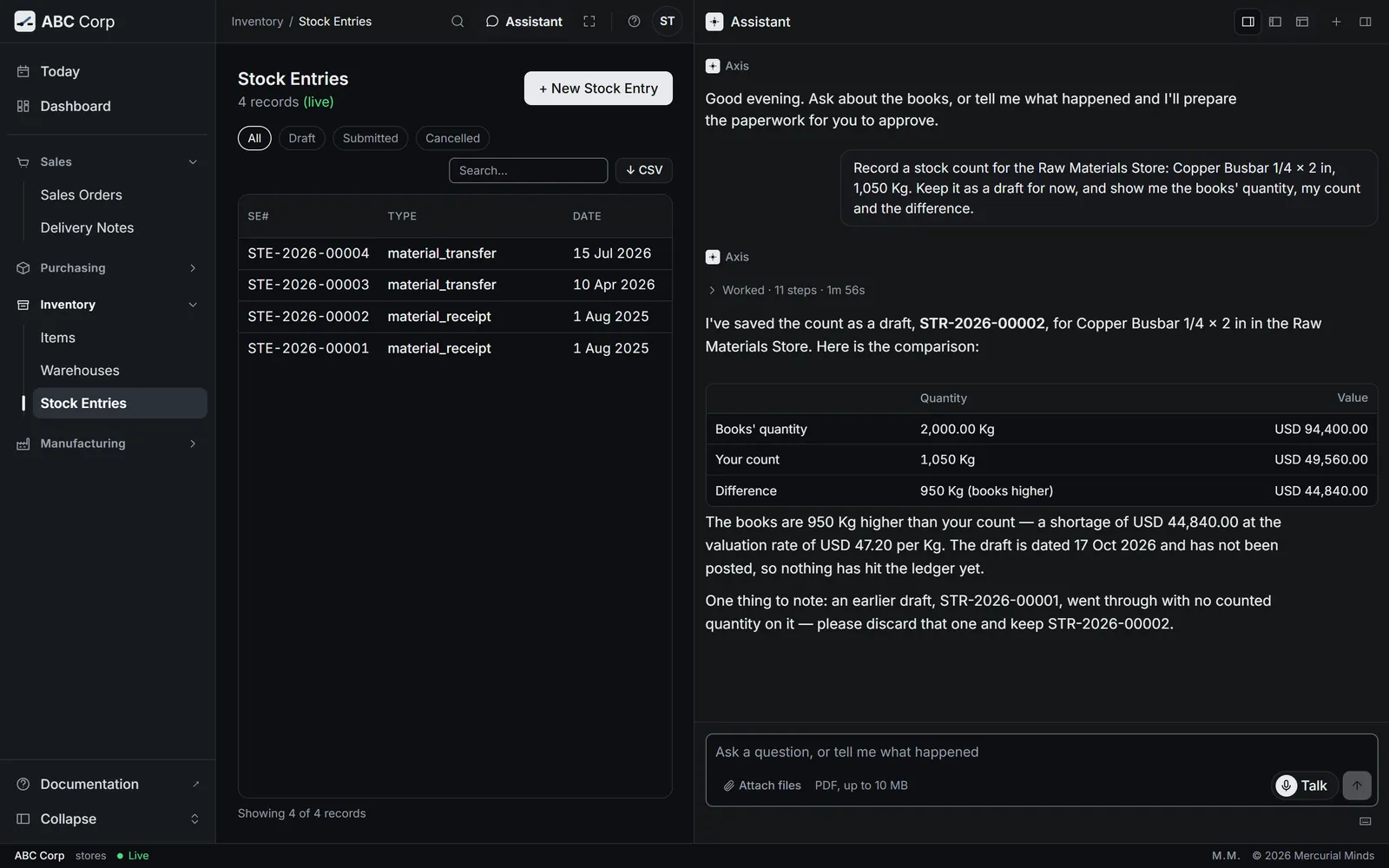Send the message with arrow button
This screenshot has width=1389, height=868.
coord(1357,786)
